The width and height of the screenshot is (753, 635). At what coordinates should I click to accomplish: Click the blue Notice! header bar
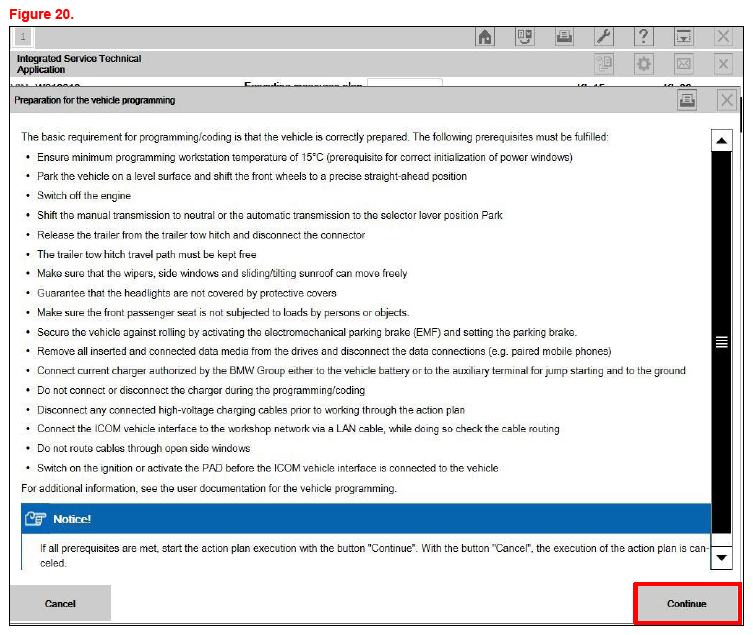pos(366,519)
